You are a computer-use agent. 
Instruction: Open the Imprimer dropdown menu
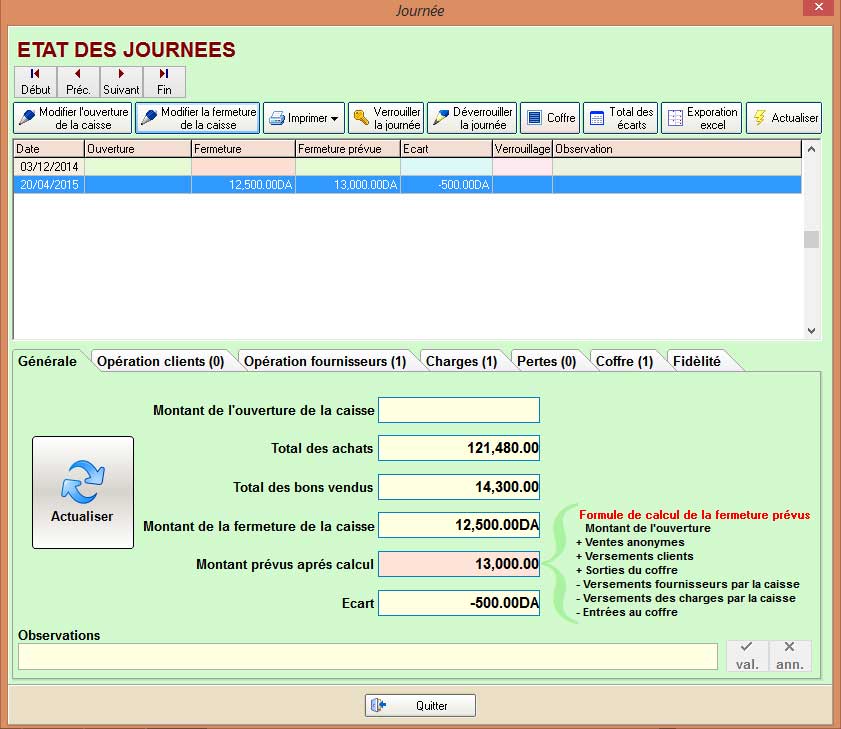(x=304, y=118)
